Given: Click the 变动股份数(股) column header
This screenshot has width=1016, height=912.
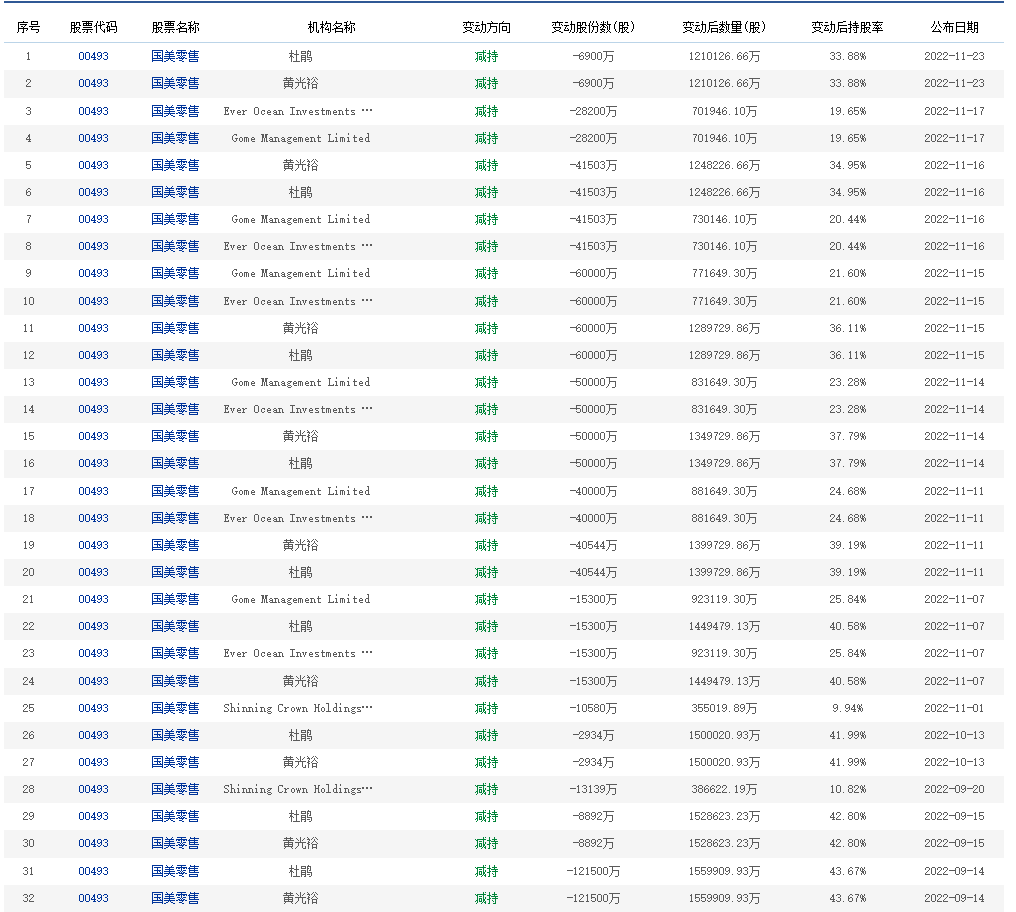Looking at the screenshot, I should [593, 27].
